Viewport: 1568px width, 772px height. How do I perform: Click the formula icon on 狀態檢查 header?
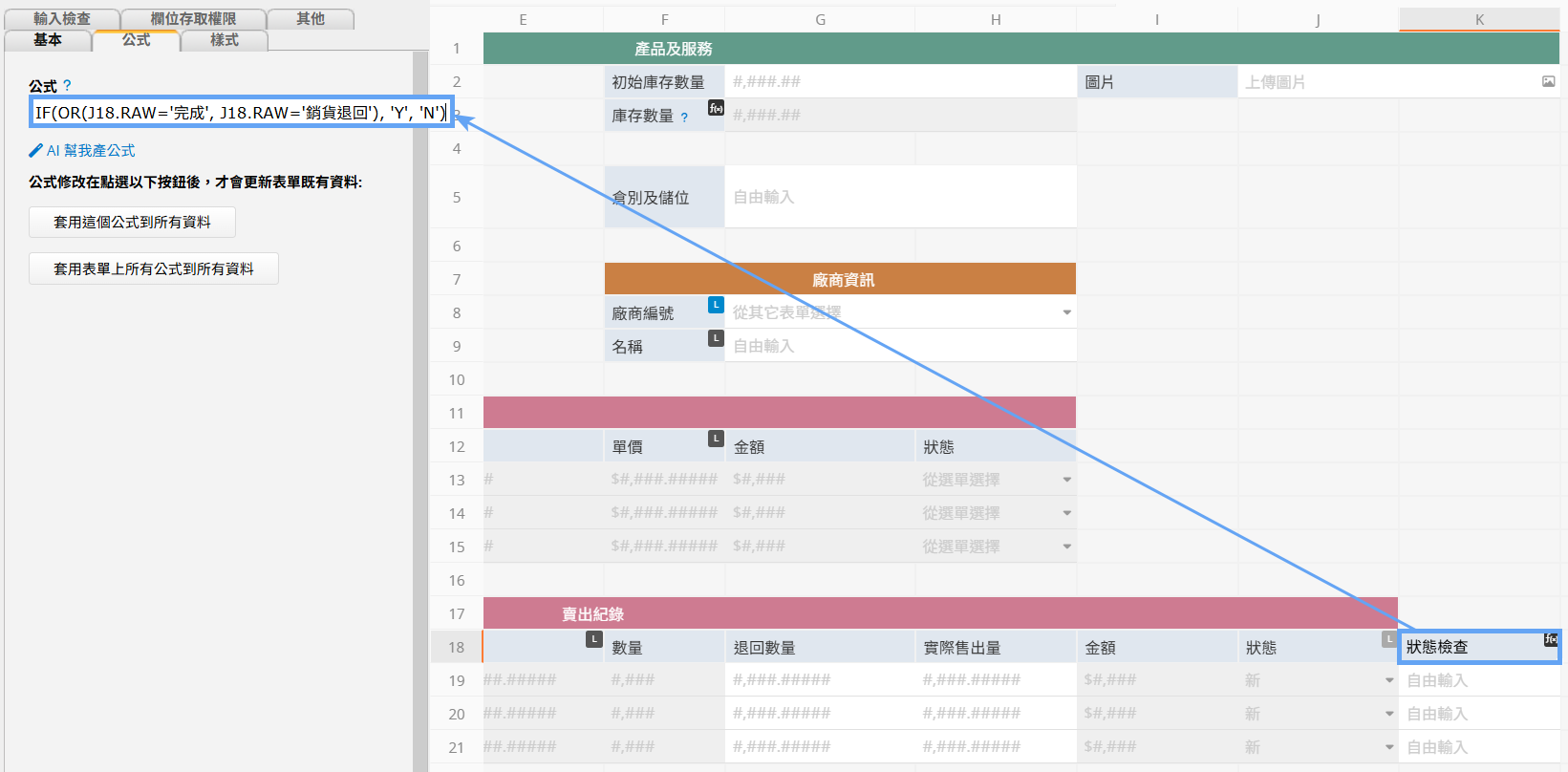(1550, 639)
